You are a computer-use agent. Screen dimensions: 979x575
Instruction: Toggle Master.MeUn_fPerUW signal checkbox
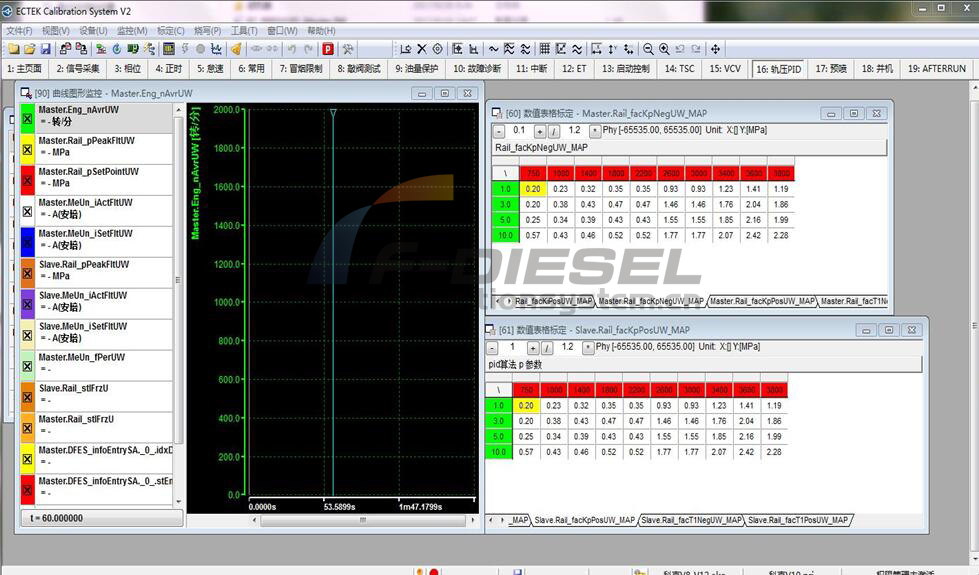pyautogui.click(x=27, y=366)
